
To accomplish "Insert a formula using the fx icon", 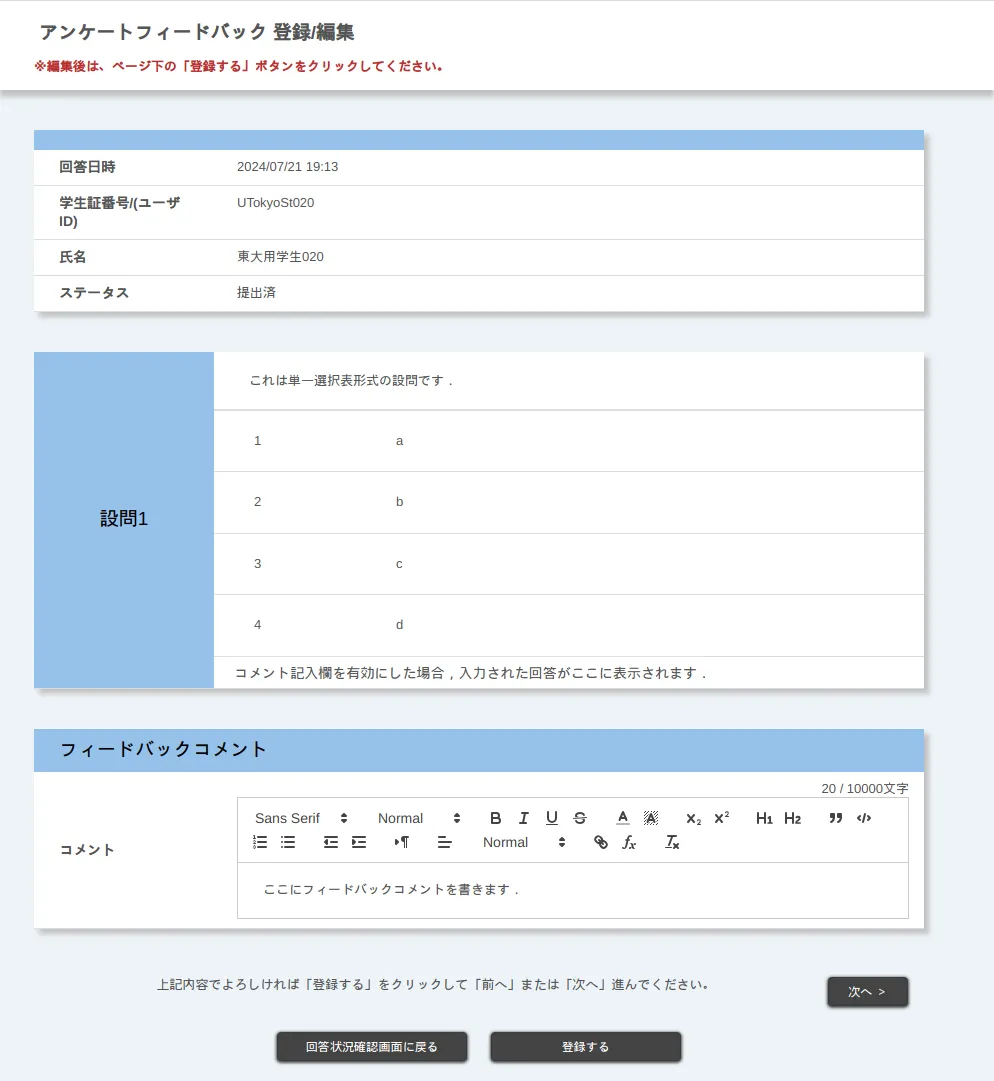I will [x=629, y=843].
